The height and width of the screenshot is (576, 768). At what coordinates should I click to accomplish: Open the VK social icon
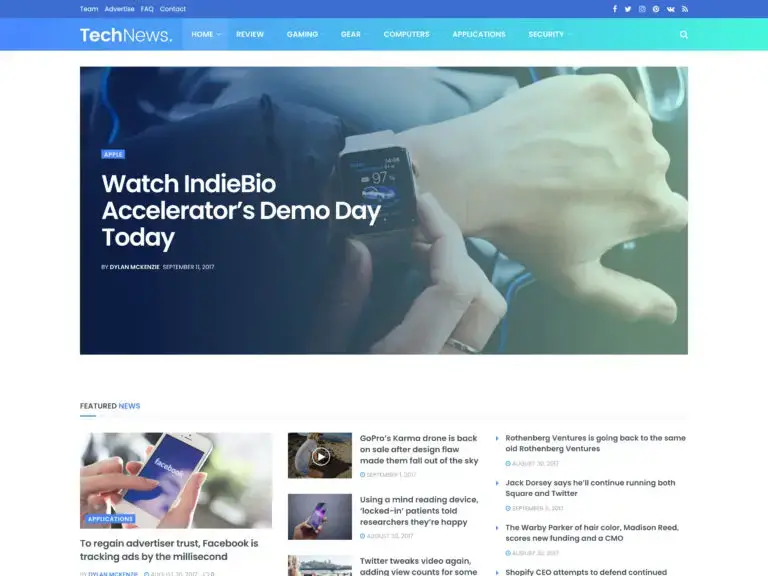[x=671, y=9]
